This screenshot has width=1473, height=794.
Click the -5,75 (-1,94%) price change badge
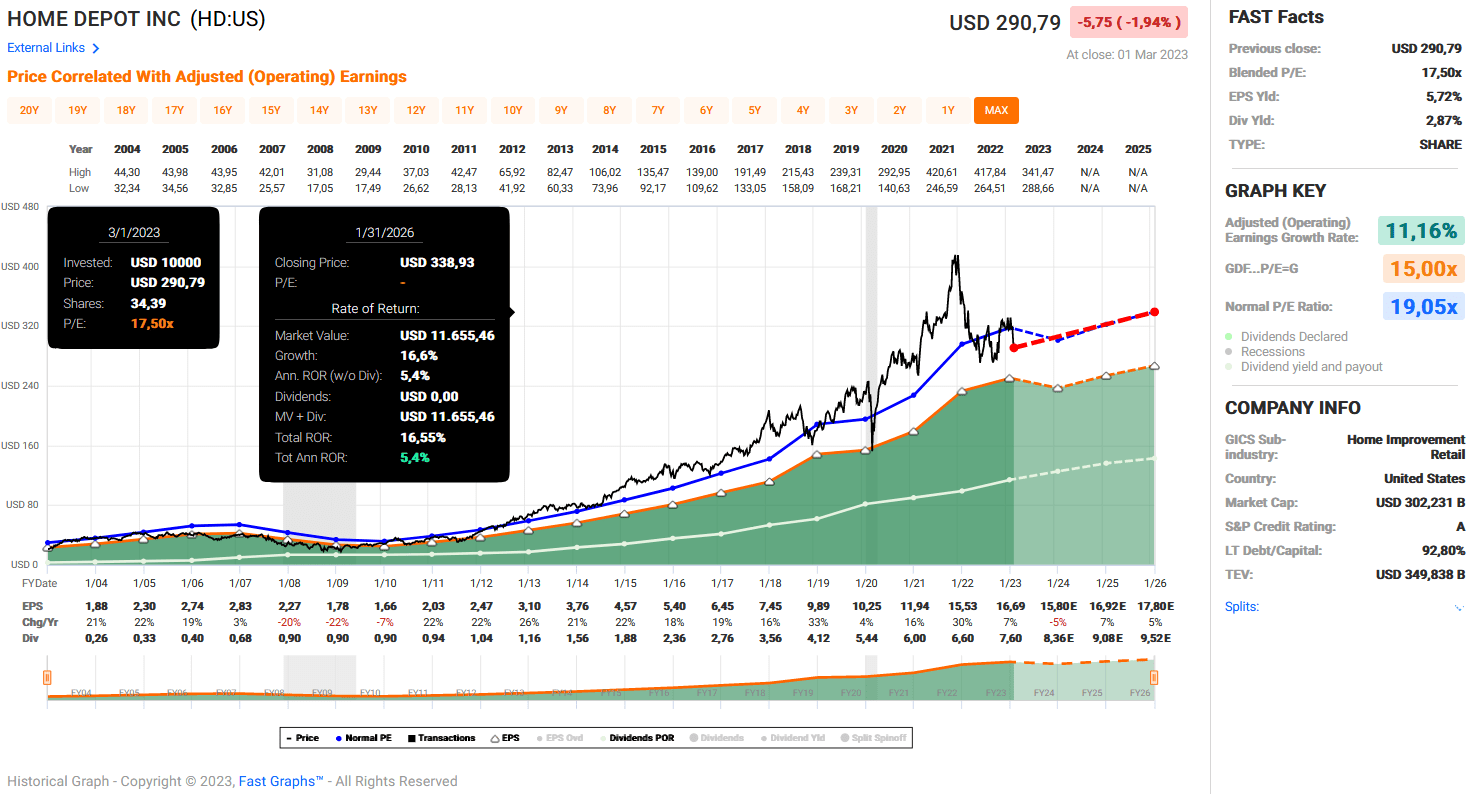click(1129, 22)
